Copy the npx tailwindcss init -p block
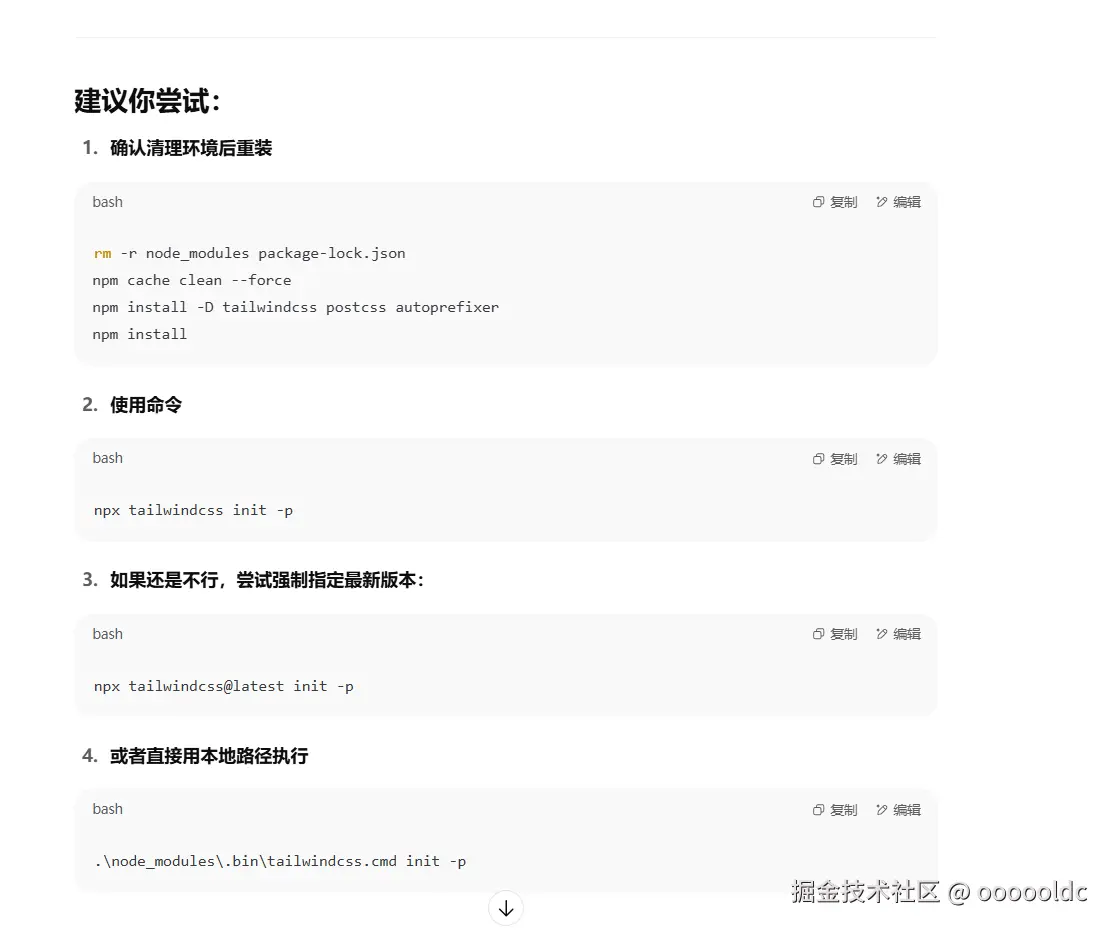This screenshot has height=931, width=1113. (x=835, y=459)
